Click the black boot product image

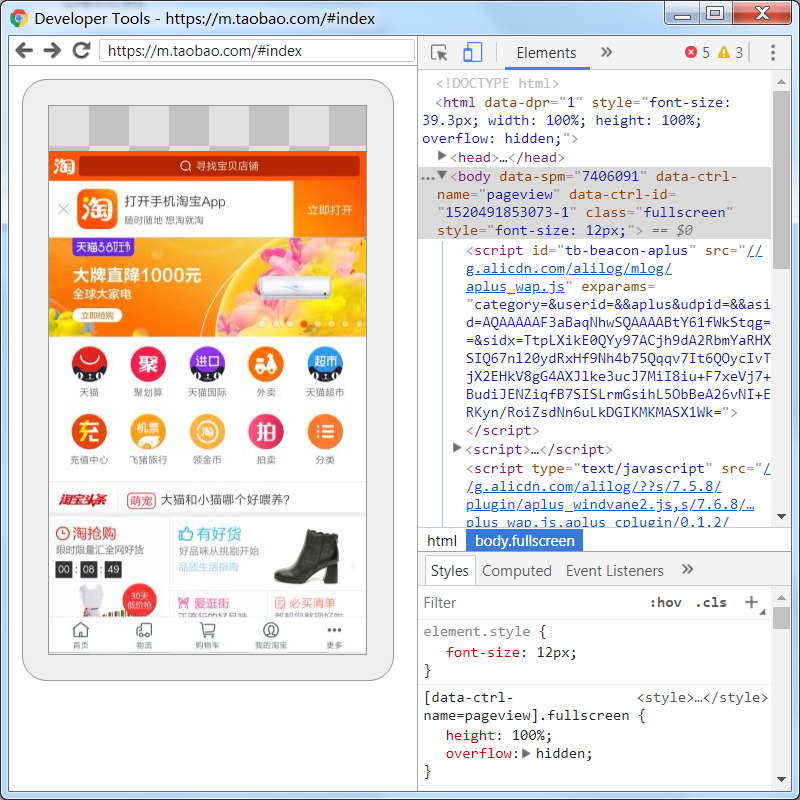click(x=307, y=556)
